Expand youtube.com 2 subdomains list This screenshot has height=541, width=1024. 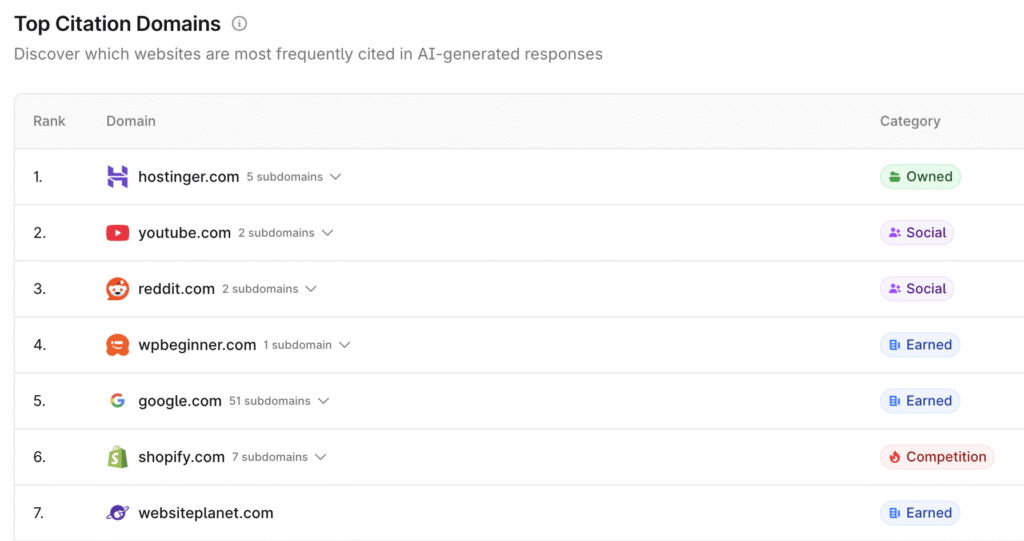pyautogui.click(x=327, y=233)
